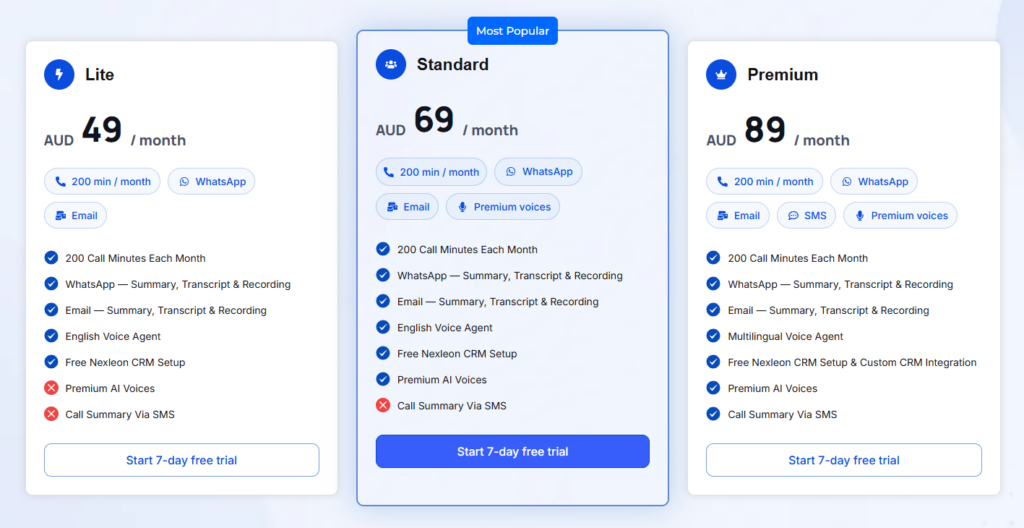
Task: Click Premium Free Nexleon CRM Setup & Custom CRM Integration
Action: coord(852,362)
